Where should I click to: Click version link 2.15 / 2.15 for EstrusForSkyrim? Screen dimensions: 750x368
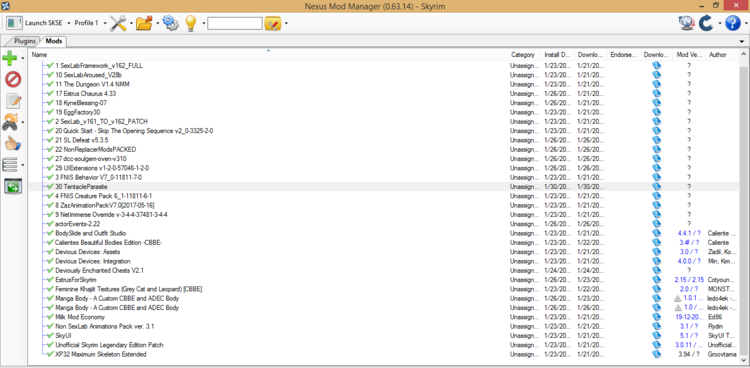click(x=689, y=279)
